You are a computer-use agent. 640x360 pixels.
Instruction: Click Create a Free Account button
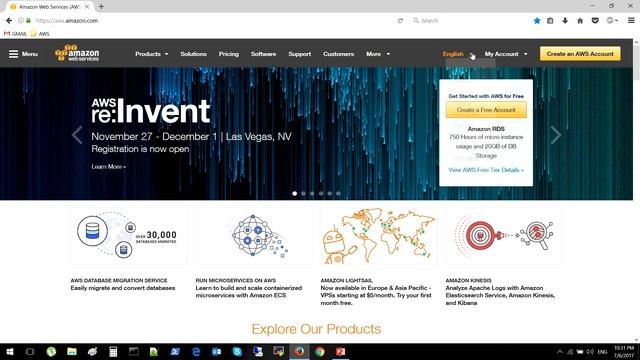click(486, 110)
